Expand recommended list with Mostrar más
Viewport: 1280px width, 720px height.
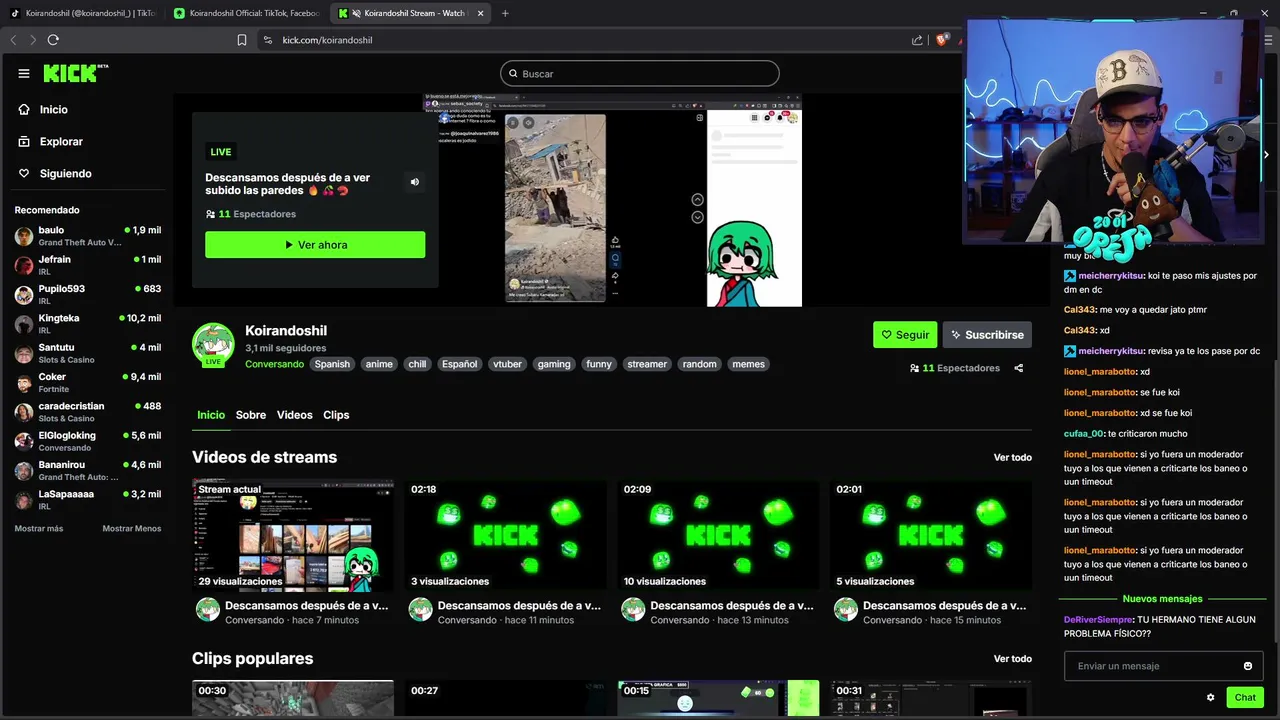click(39, 528)
